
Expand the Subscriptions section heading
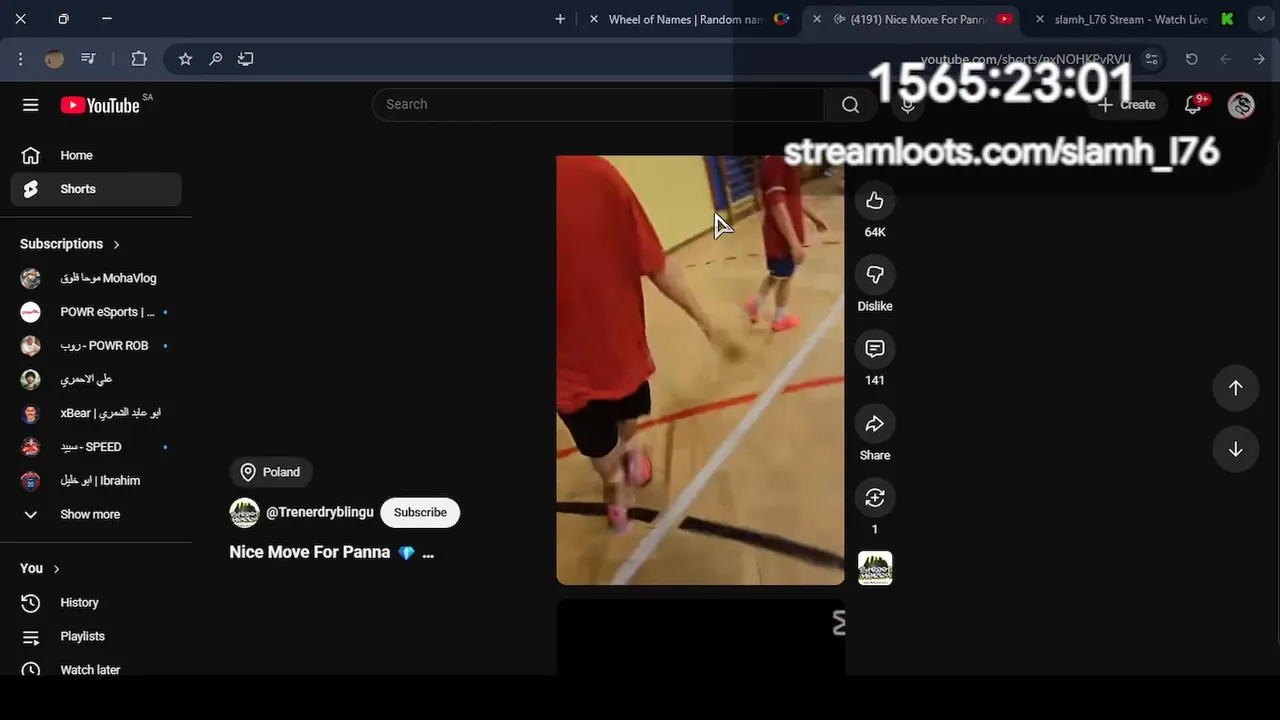point(70,244)
